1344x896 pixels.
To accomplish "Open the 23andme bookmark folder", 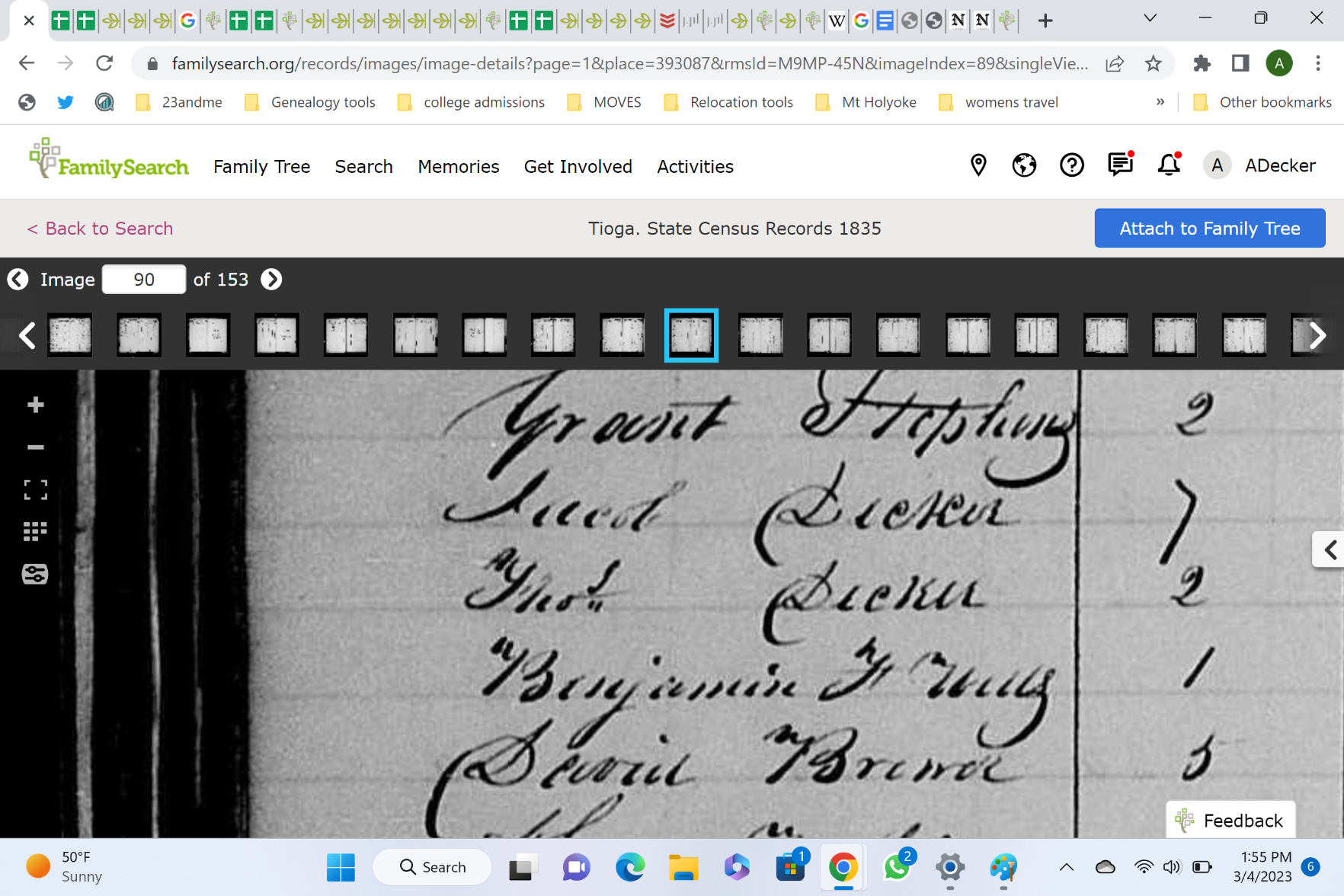I will 179,102.
